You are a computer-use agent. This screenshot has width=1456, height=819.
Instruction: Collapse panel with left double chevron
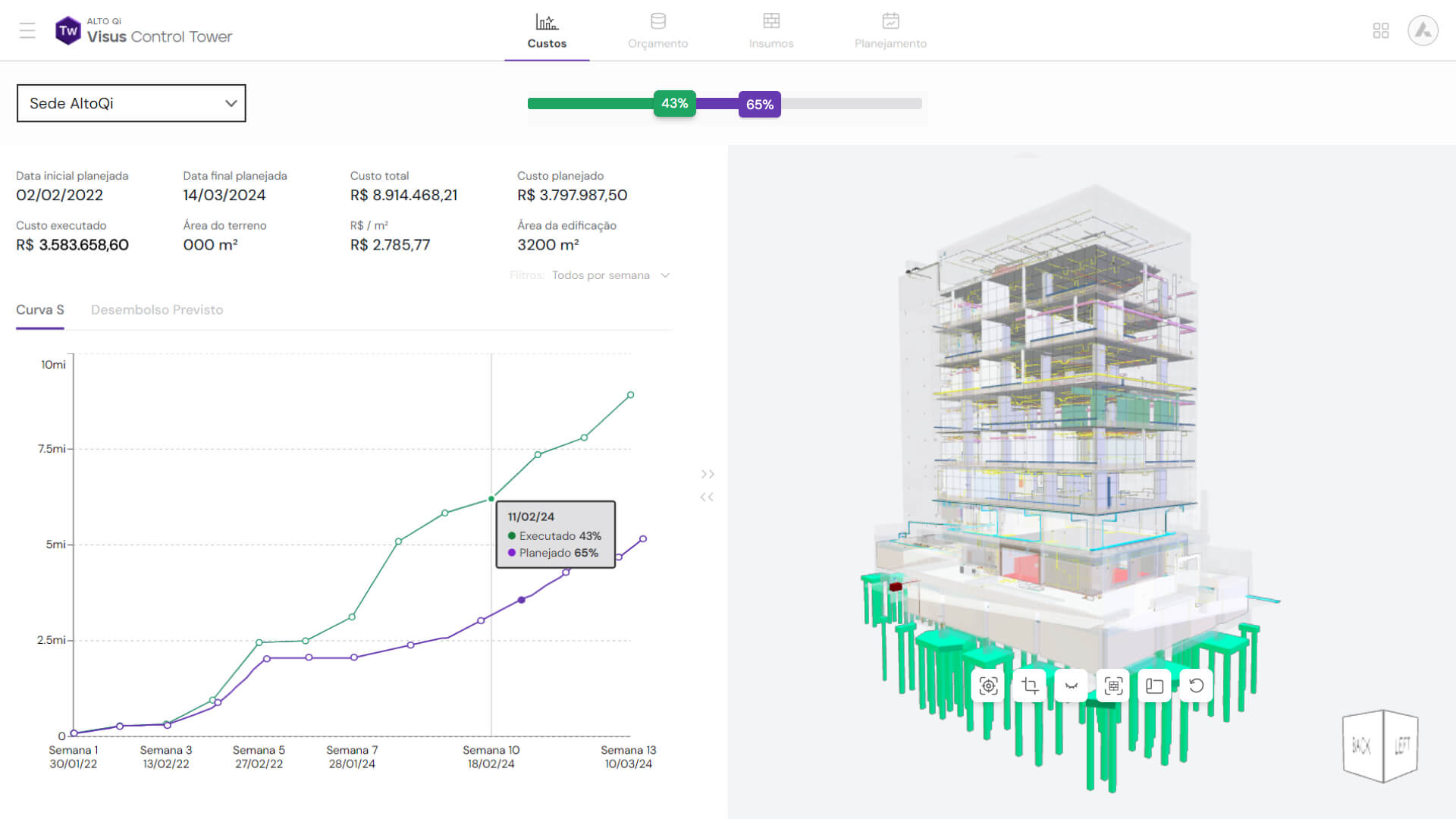pos(708,497)
